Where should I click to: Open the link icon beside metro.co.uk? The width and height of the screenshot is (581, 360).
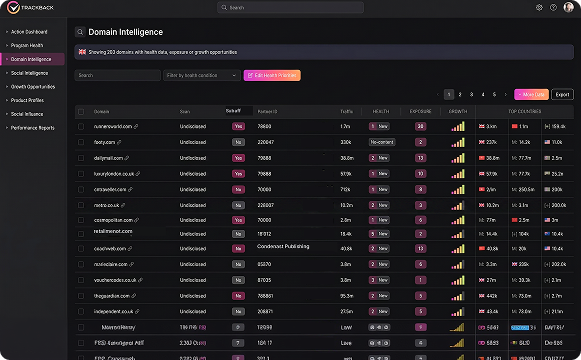(123, 205)
